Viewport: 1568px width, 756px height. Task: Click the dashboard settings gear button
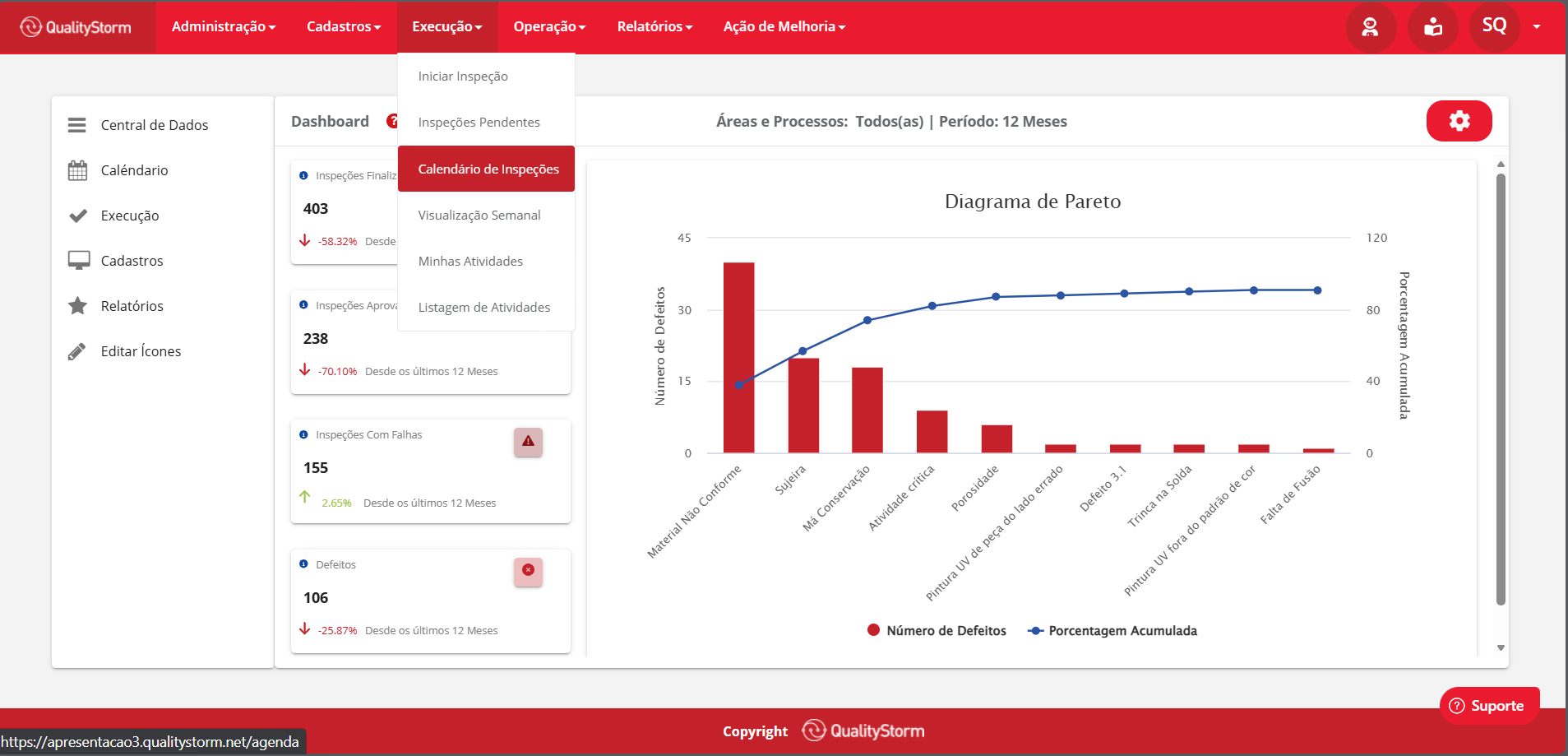pos(1459,121)
